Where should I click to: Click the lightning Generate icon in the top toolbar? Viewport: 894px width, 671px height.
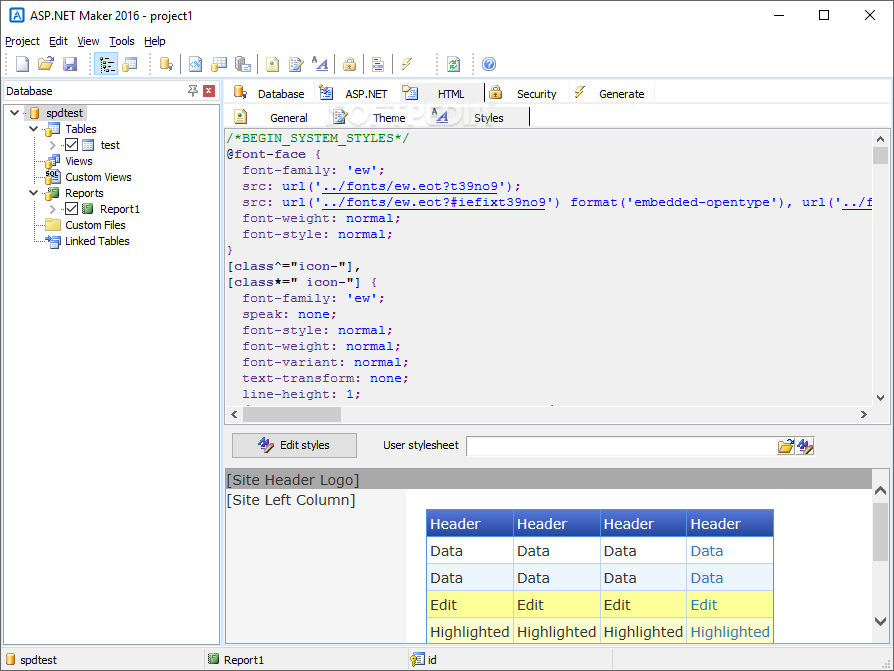tap(407, 64)
